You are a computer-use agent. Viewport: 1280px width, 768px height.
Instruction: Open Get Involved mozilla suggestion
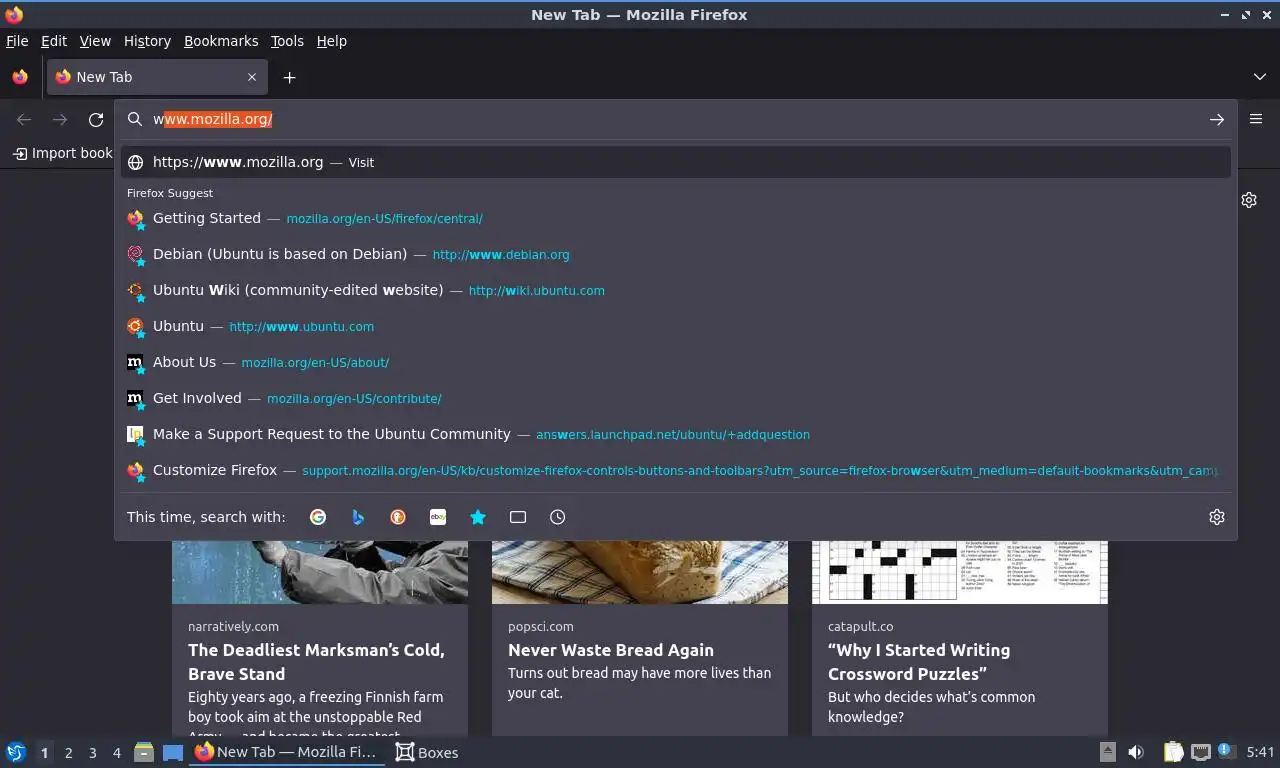(676, 398)
